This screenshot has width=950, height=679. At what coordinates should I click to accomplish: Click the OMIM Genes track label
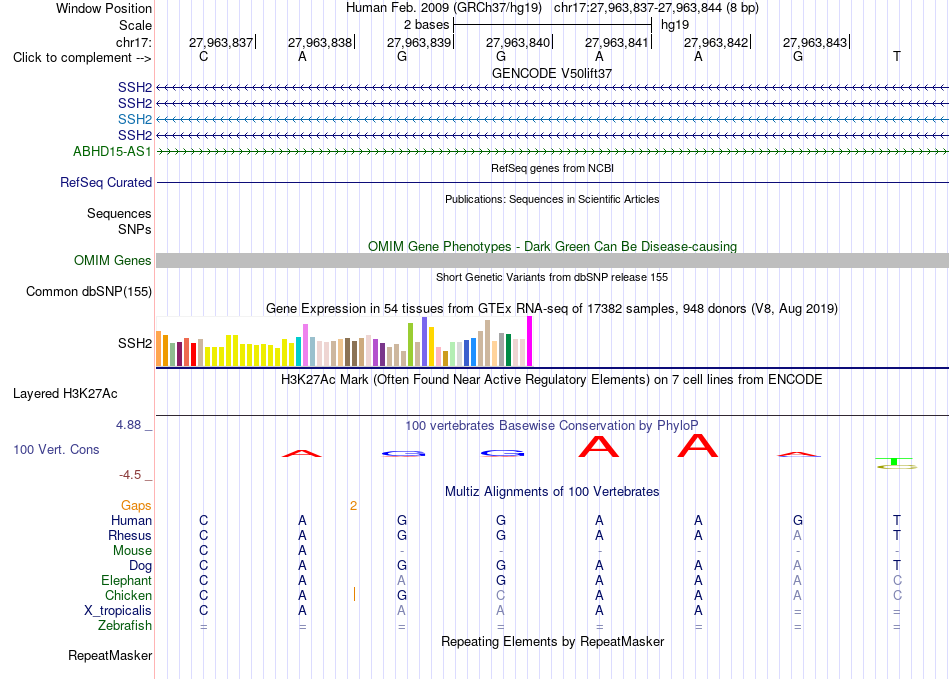[113, 260]
